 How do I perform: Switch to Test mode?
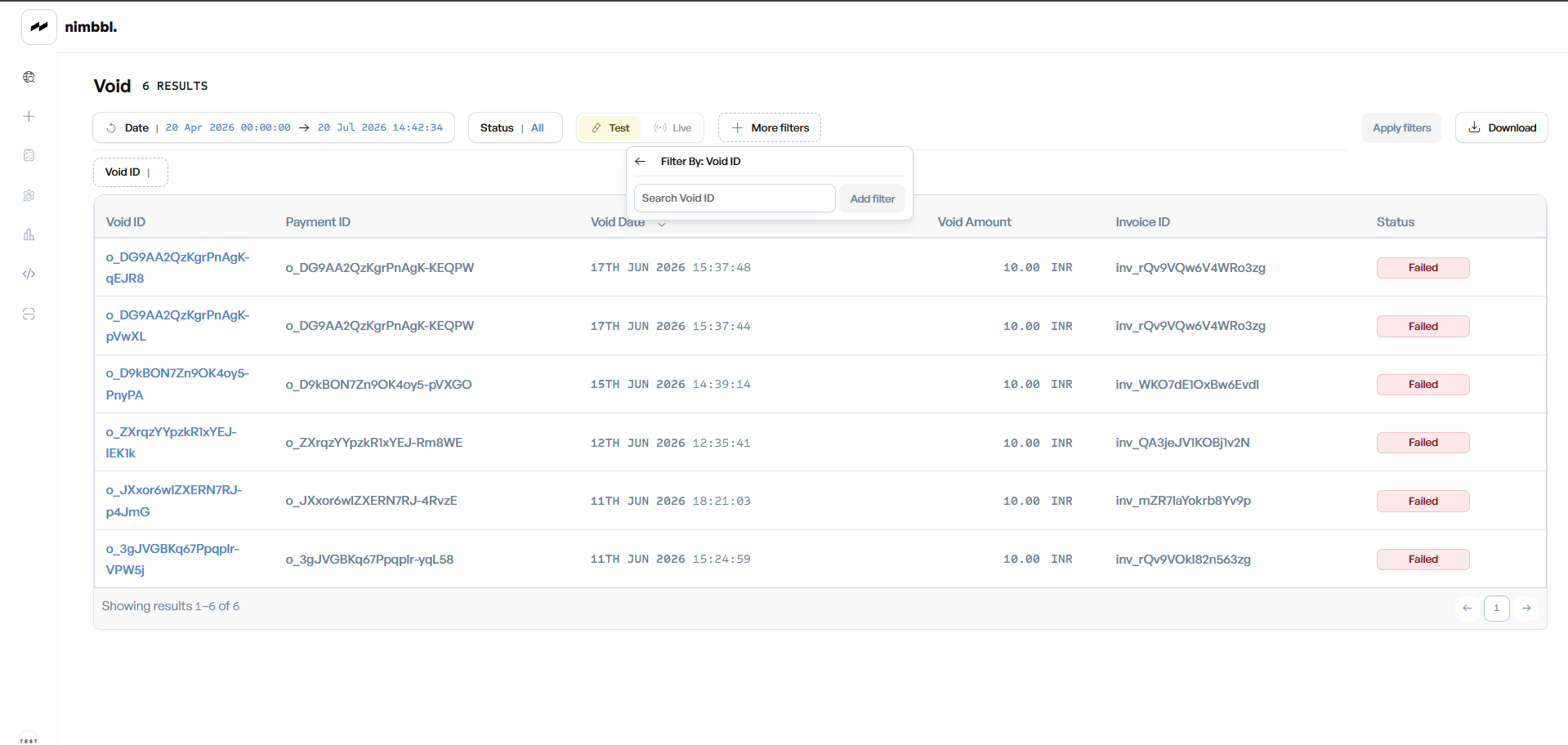610,127
